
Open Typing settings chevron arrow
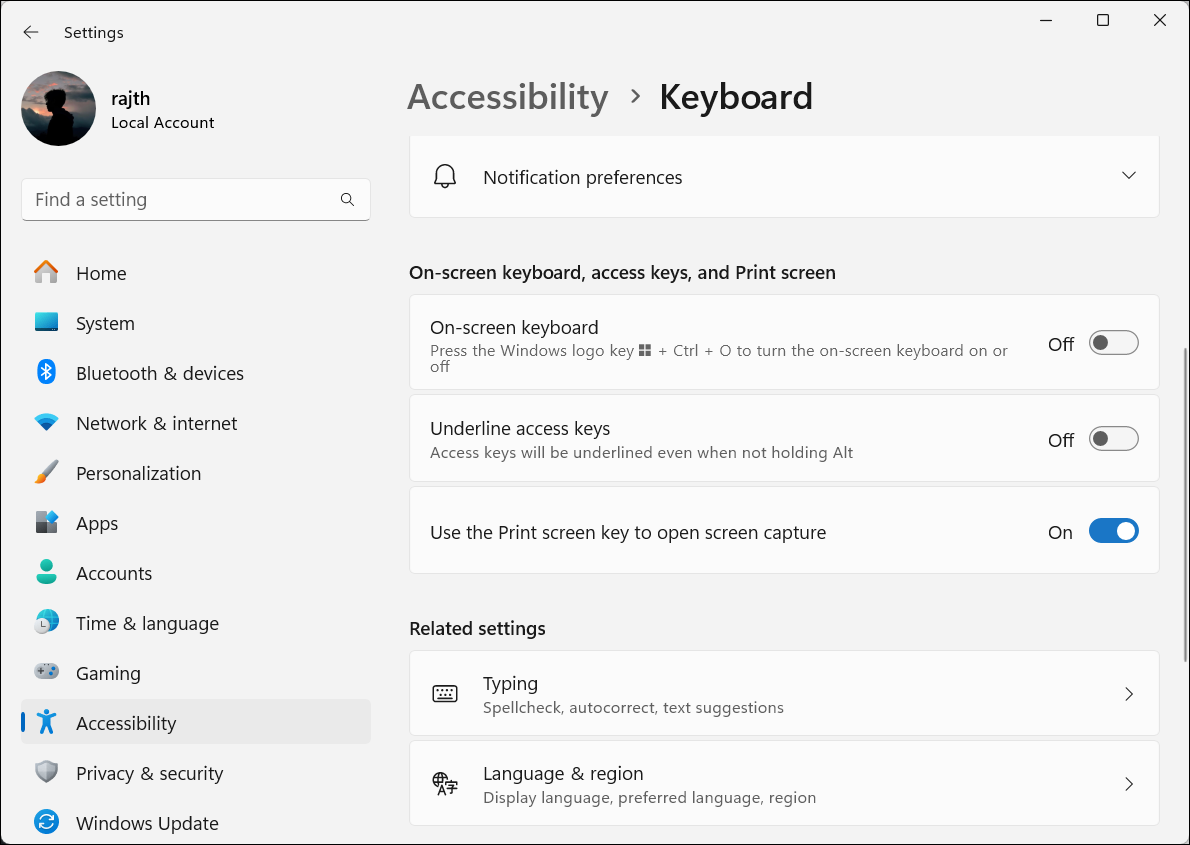coord(1128,694)
